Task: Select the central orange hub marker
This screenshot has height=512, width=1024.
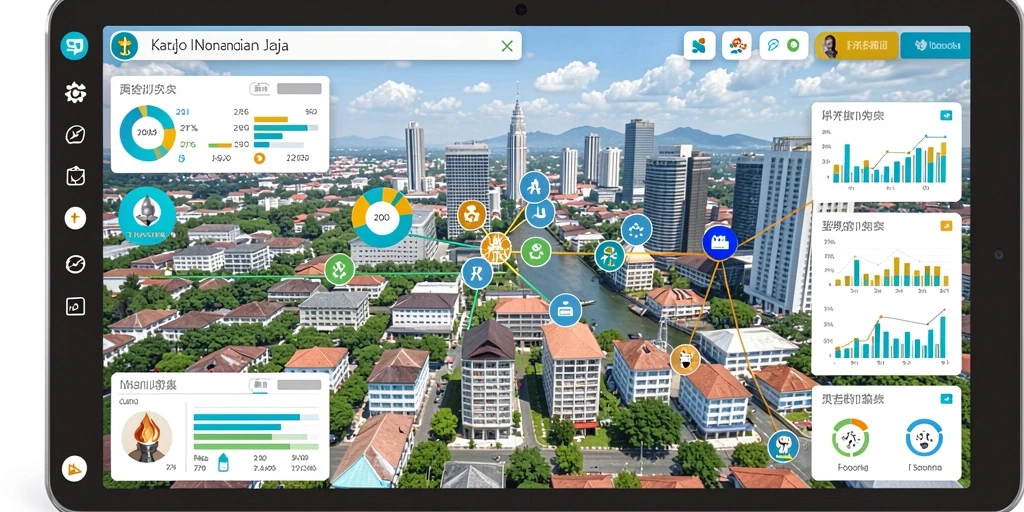Action: click(x=496, y=248)
